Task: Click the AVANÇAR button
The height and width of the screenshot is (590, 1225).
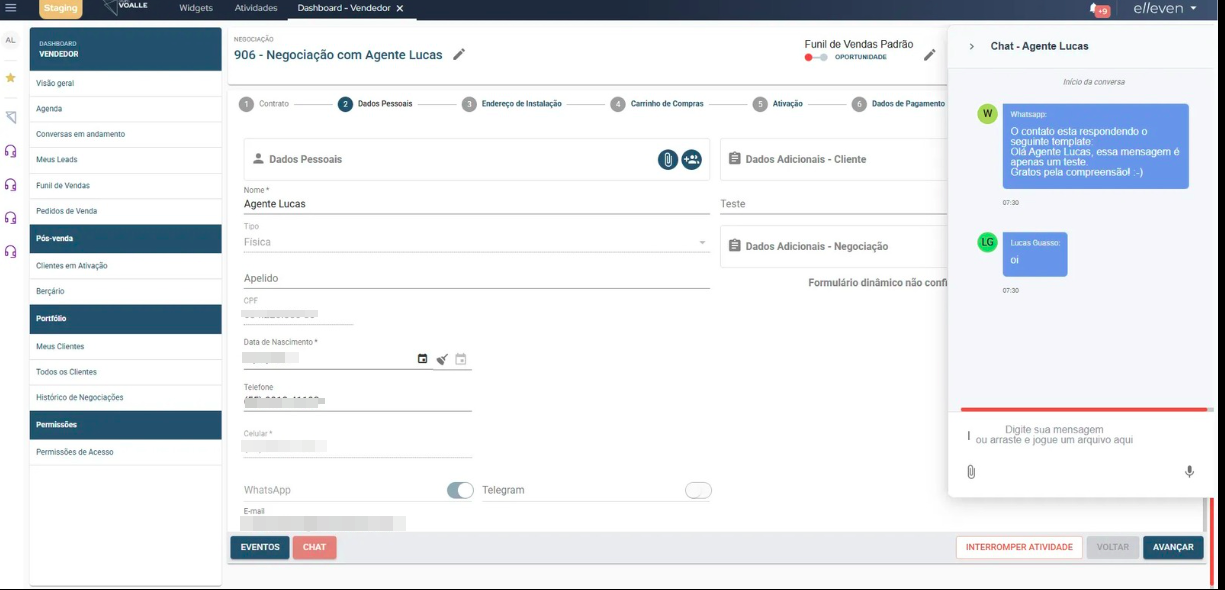Action: tap(1173, 547)
